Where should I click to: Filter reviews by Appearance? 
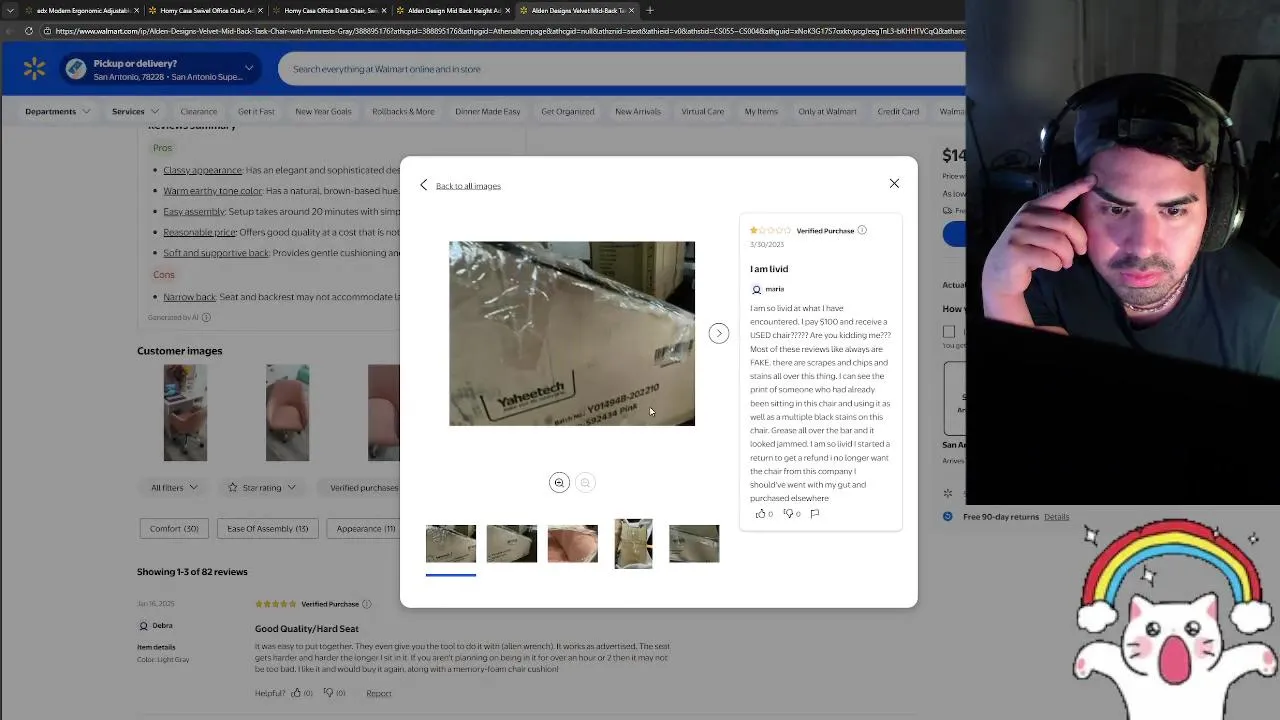click(x=364, y=528)
